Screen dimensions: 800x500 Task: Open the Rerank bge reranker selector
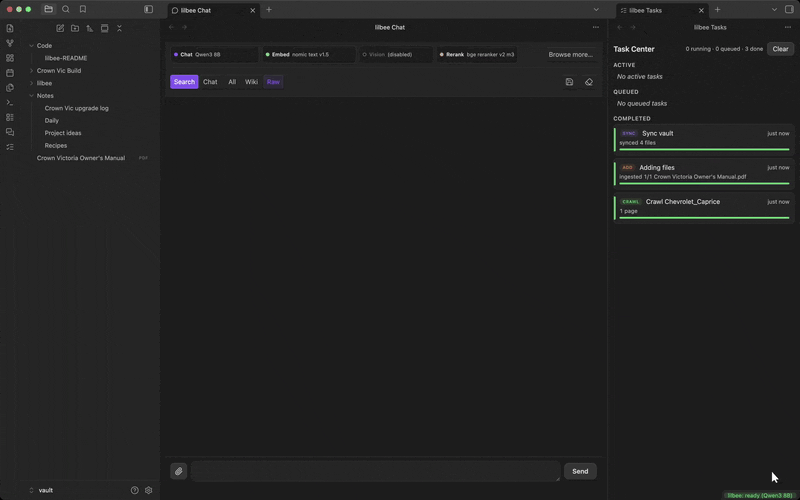pos(477,55)
